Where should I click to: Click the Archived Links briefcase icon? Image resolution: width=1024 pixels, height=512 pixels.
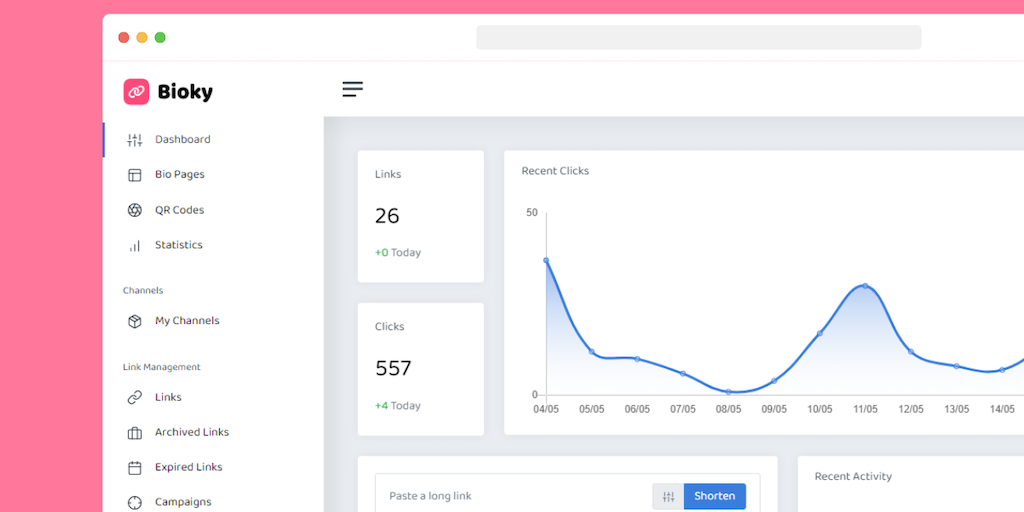tap(135, 433)
